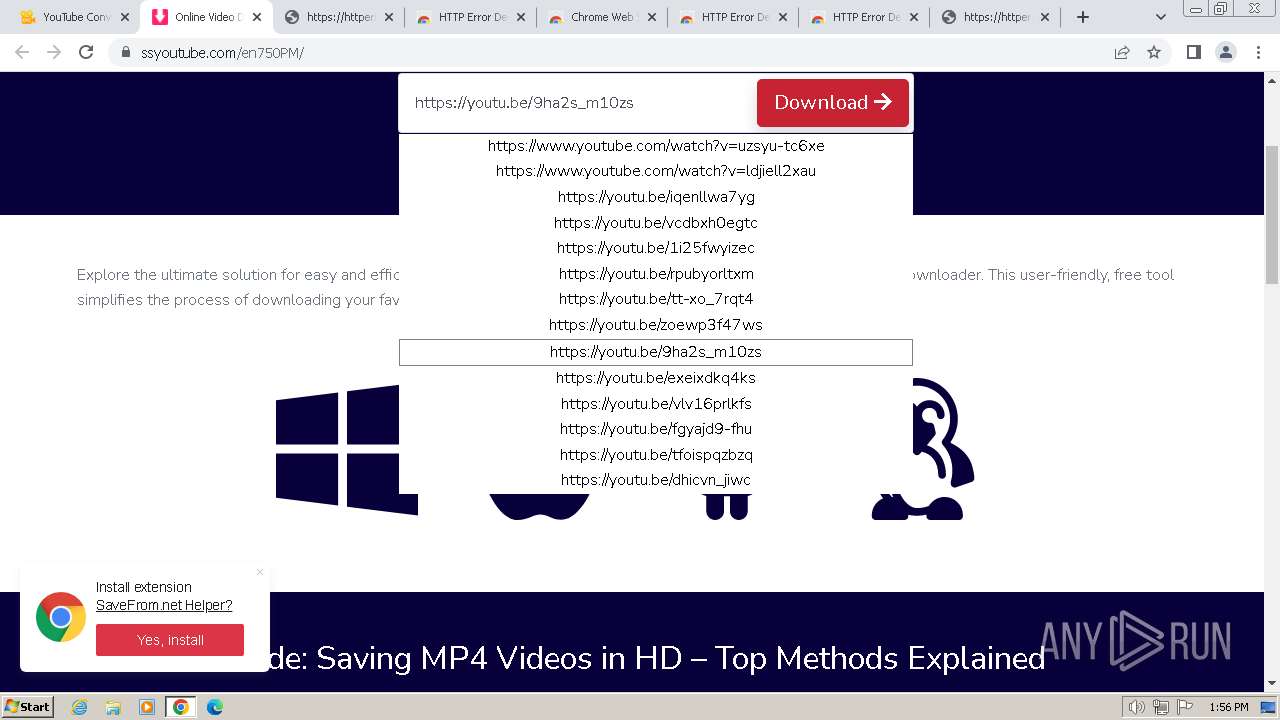Reload the current page

click(x=86, y=52)
